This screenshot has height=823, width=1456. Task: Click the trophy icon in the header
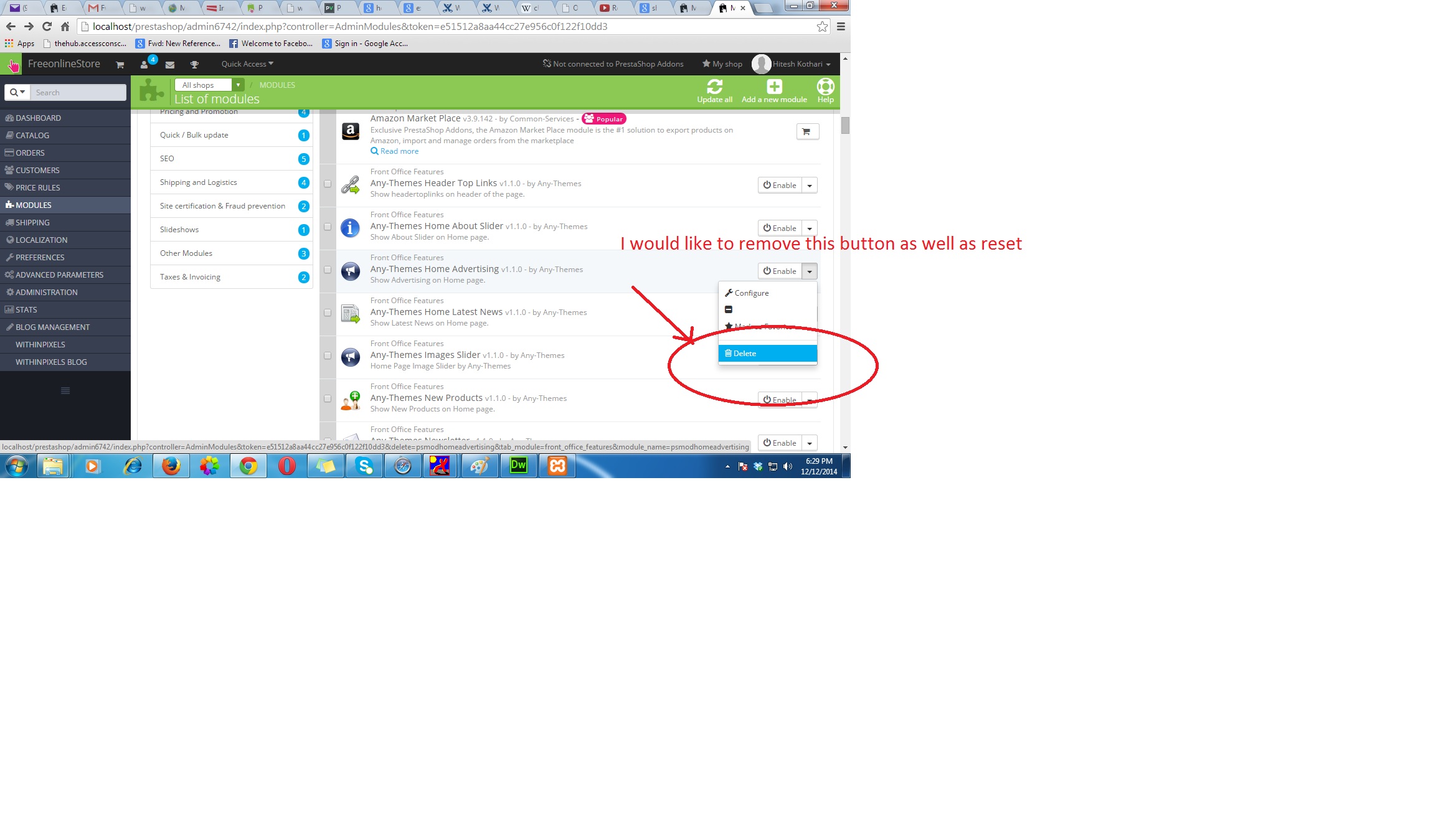click(x=194, y=65)
